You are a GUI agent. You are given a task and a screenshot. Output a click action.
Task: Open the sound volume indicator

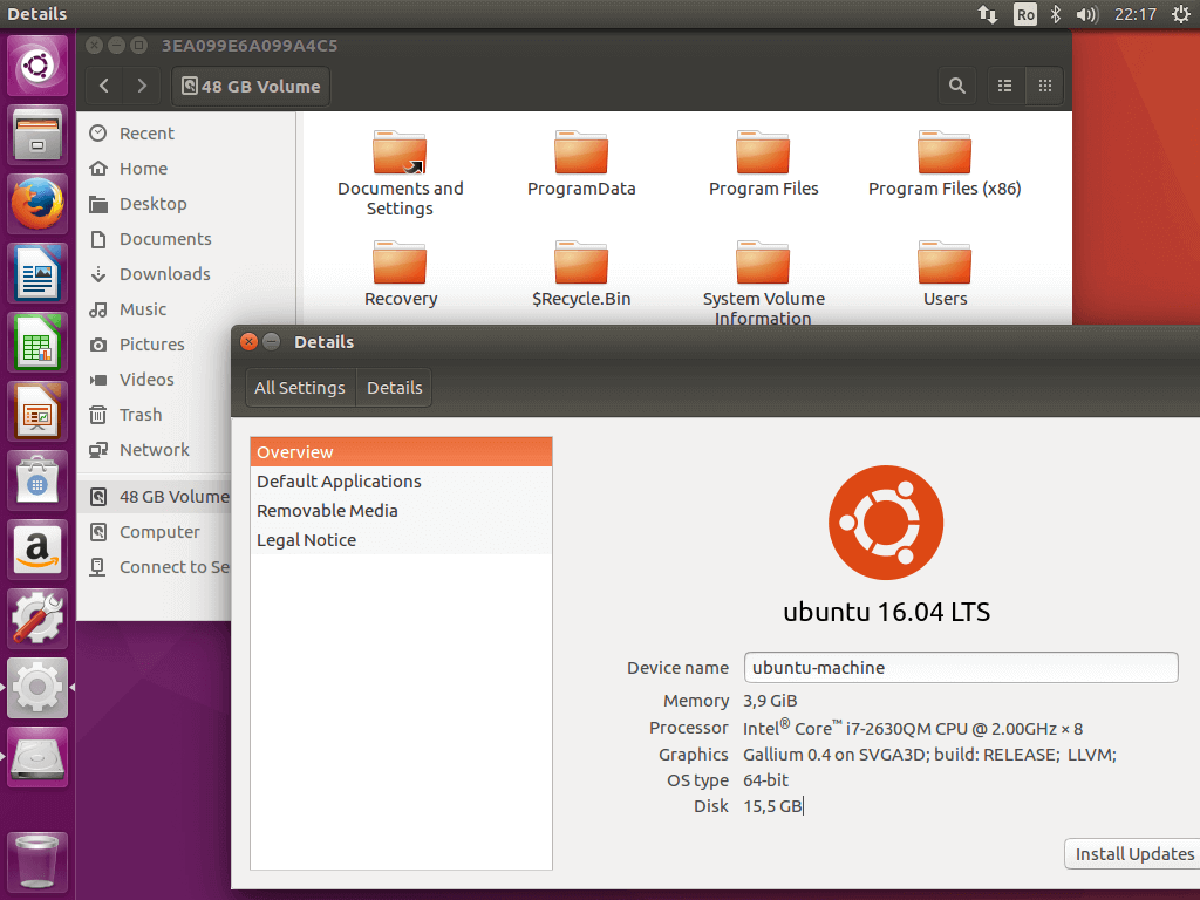coord(1086,14)
